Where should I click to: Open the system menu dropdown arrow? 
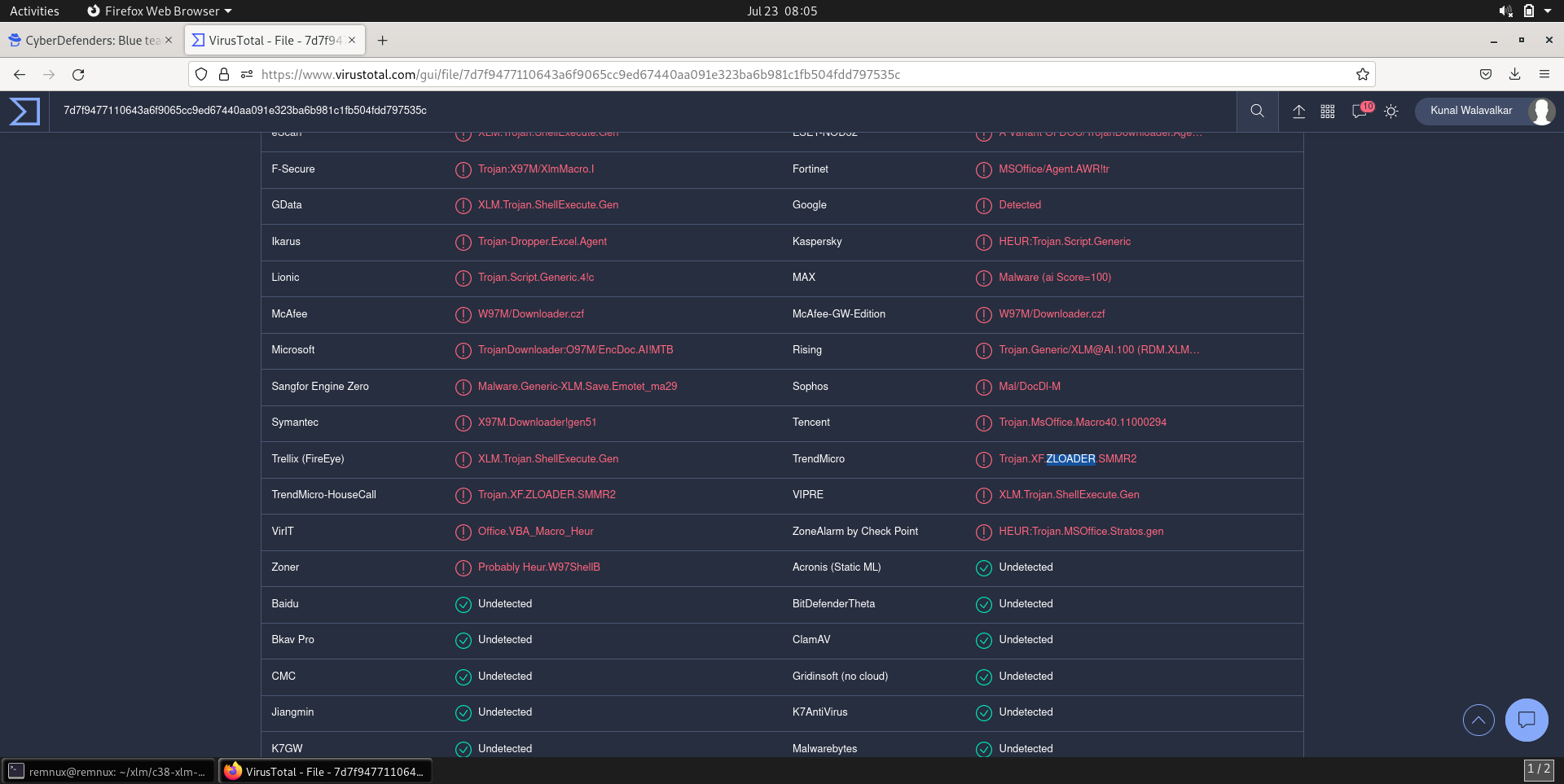pyautogui.click(x=1548, y=11)
